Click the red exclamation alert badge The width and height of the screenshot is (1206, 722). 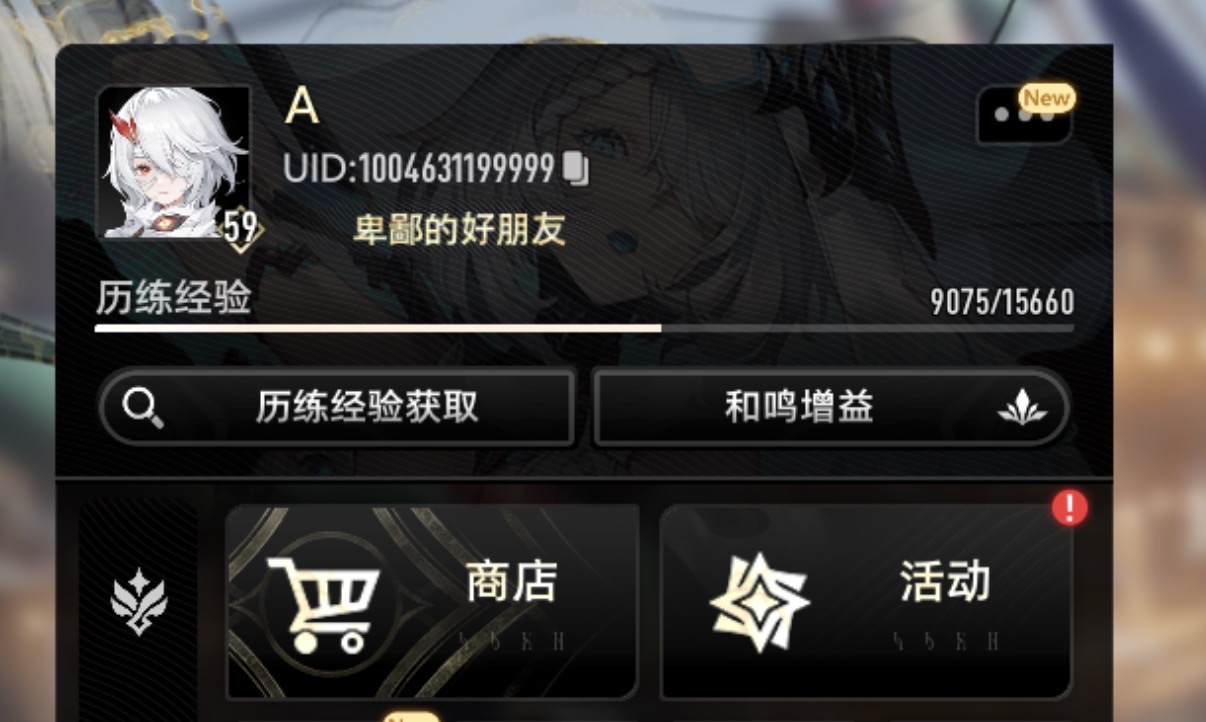1069,508
